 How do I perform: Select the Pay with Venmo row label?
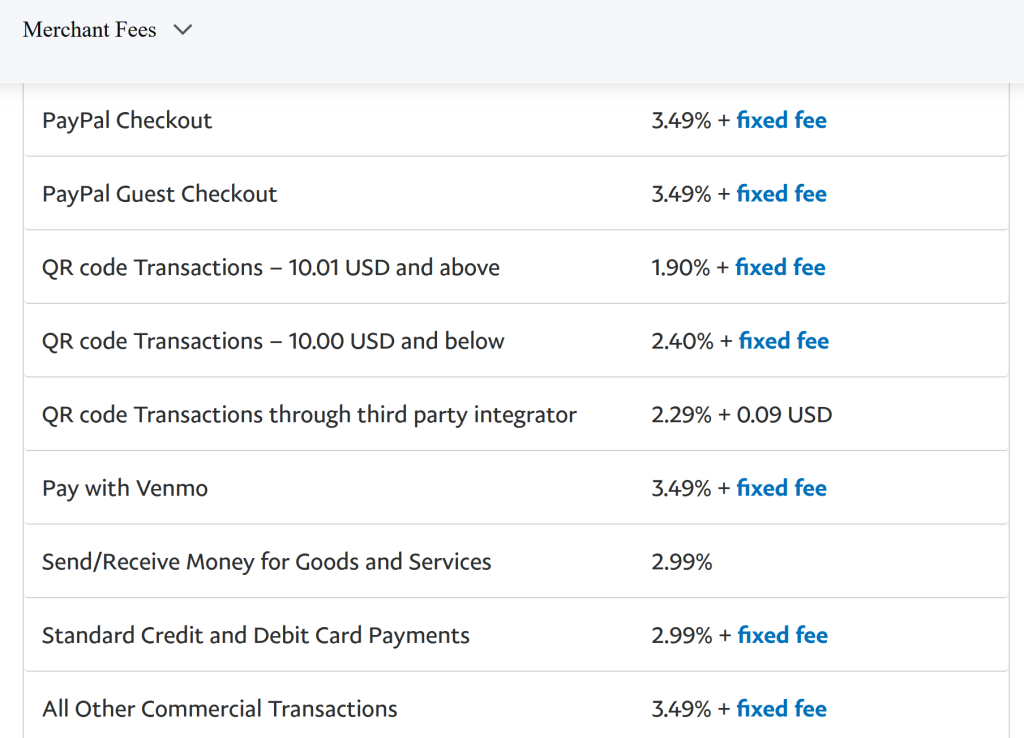(x=125, y=488)
